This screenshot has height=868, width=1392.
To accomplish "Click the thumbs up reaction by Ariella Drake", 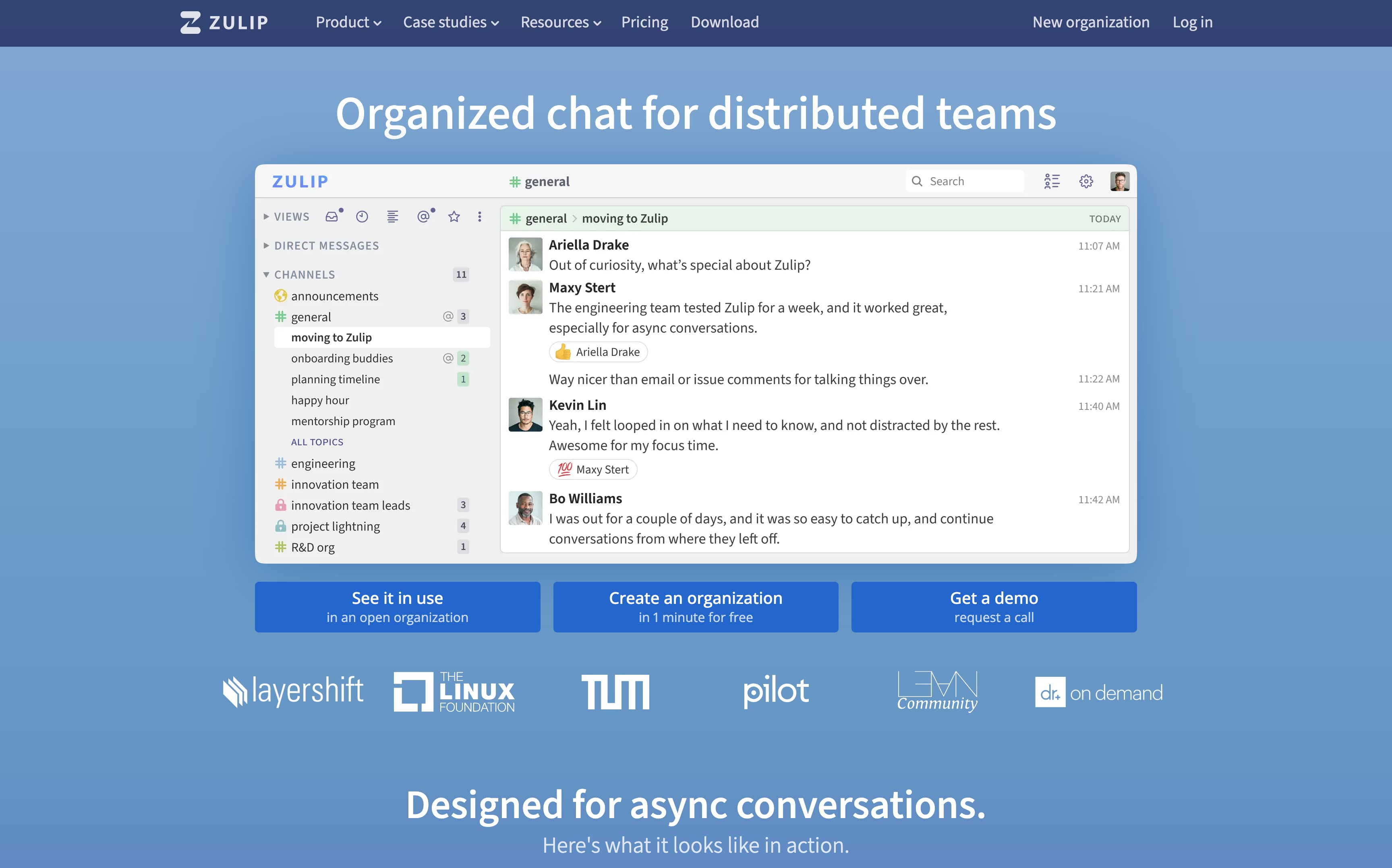I will click(598, 352).
